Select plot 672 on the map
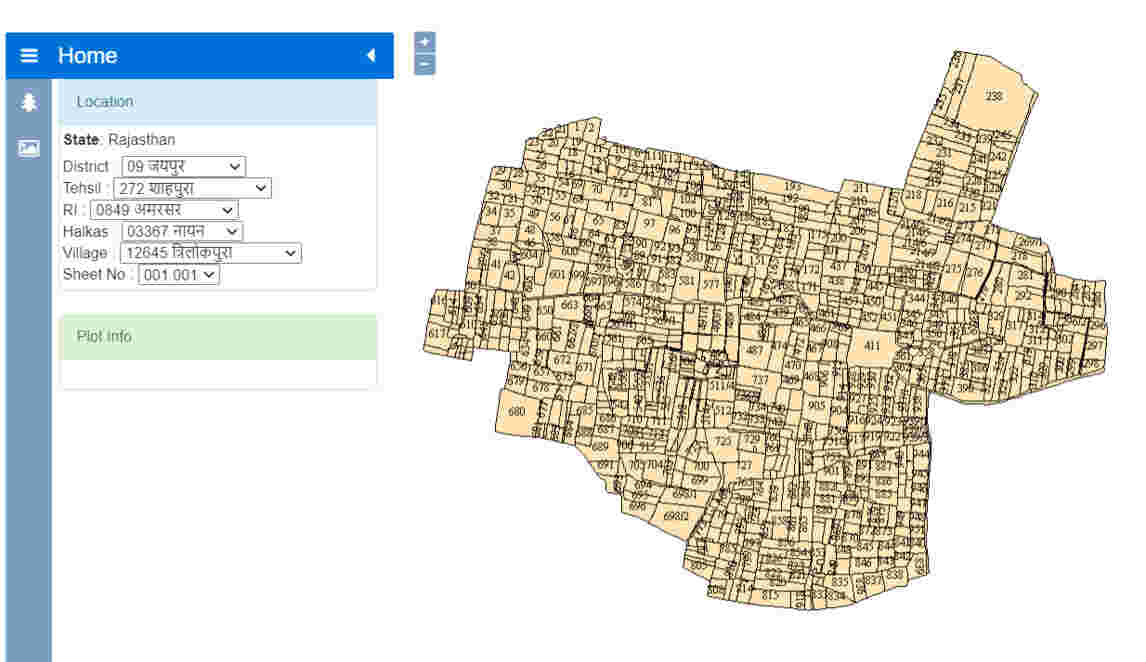The width and height of the screenshot is (1146, 662). tap(562, 359)
